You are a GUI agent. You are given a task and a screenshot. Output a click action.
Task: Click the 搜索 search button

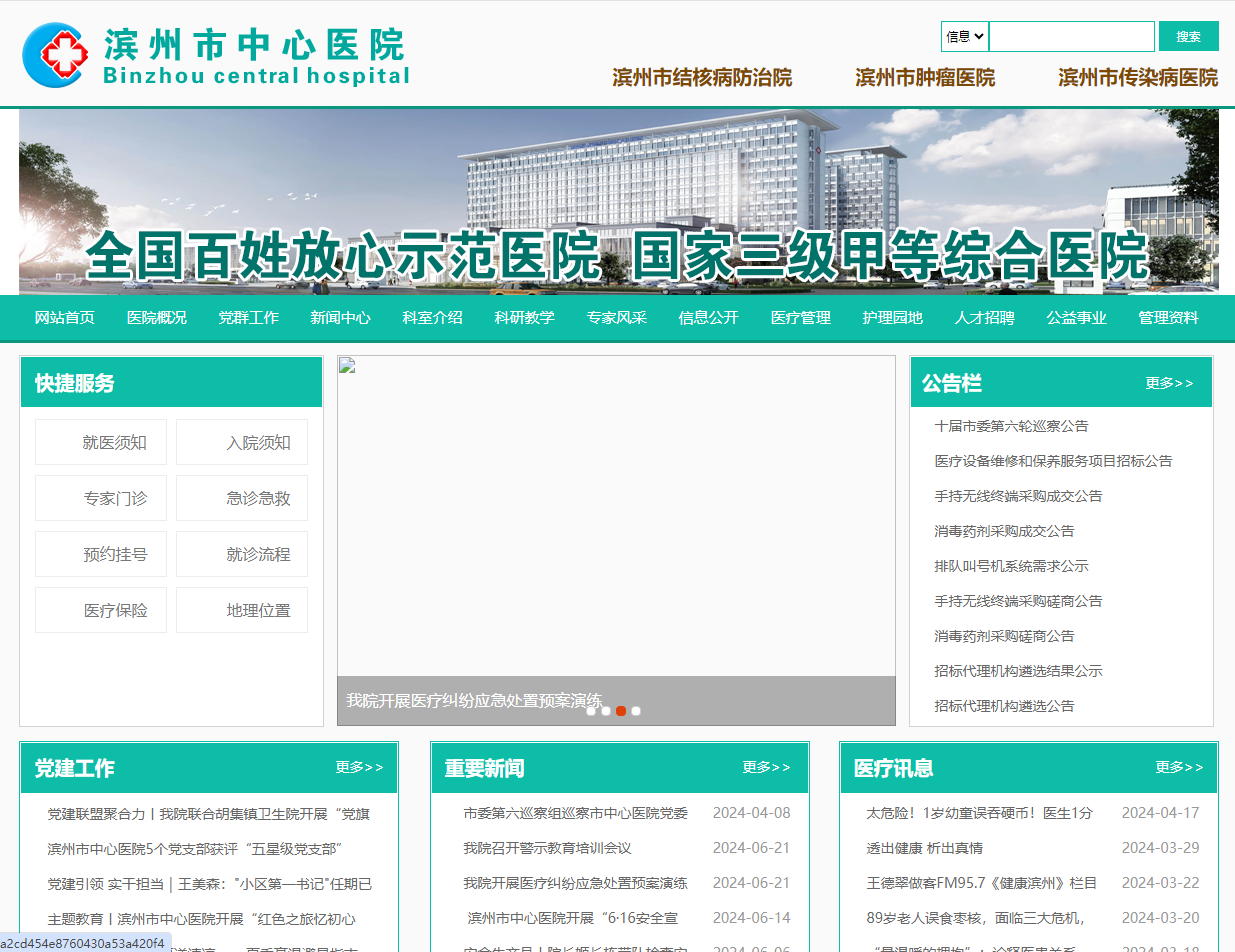1189,37
